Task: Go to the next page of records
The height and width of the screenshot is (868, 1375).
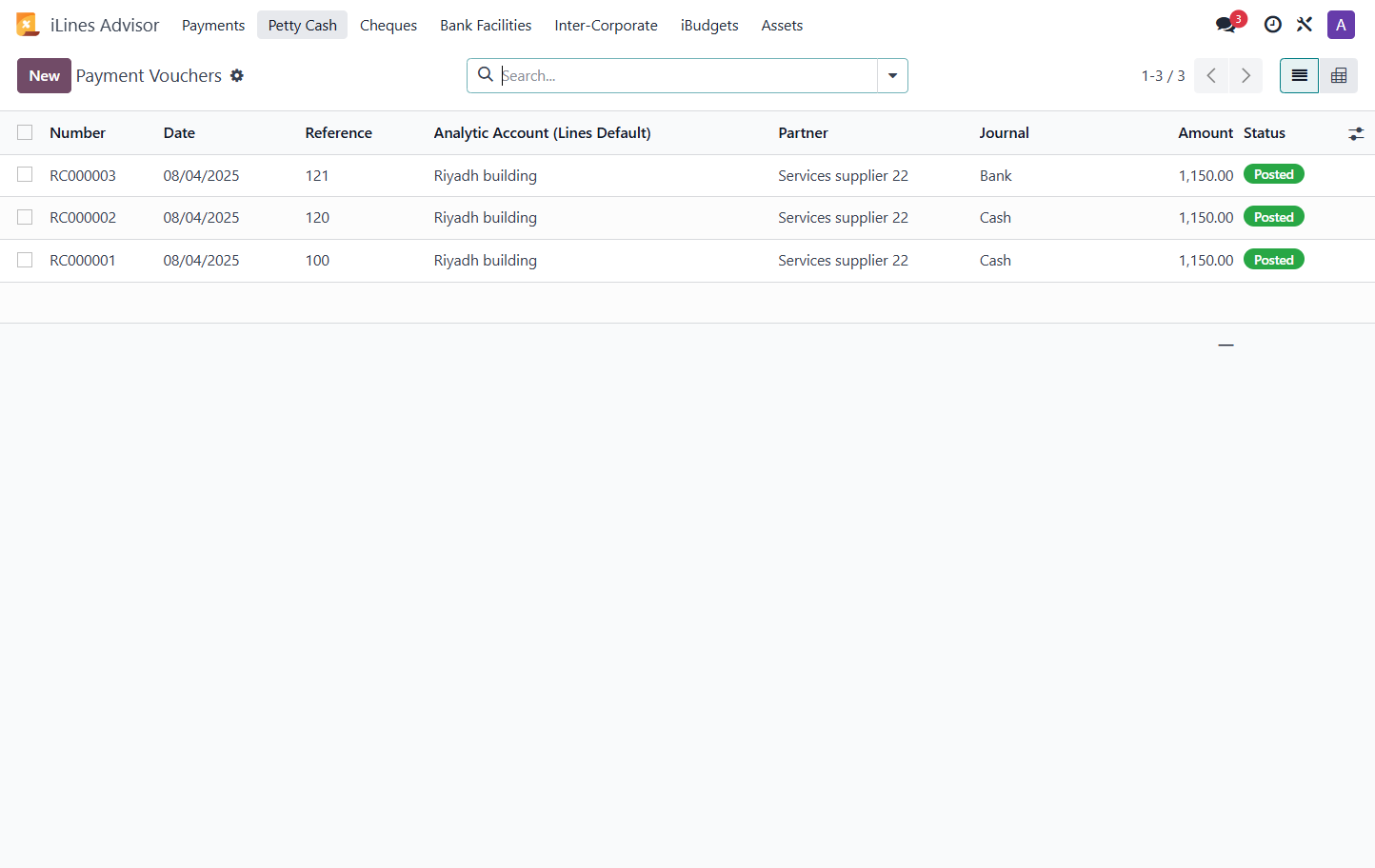Action: [1245, 75]
